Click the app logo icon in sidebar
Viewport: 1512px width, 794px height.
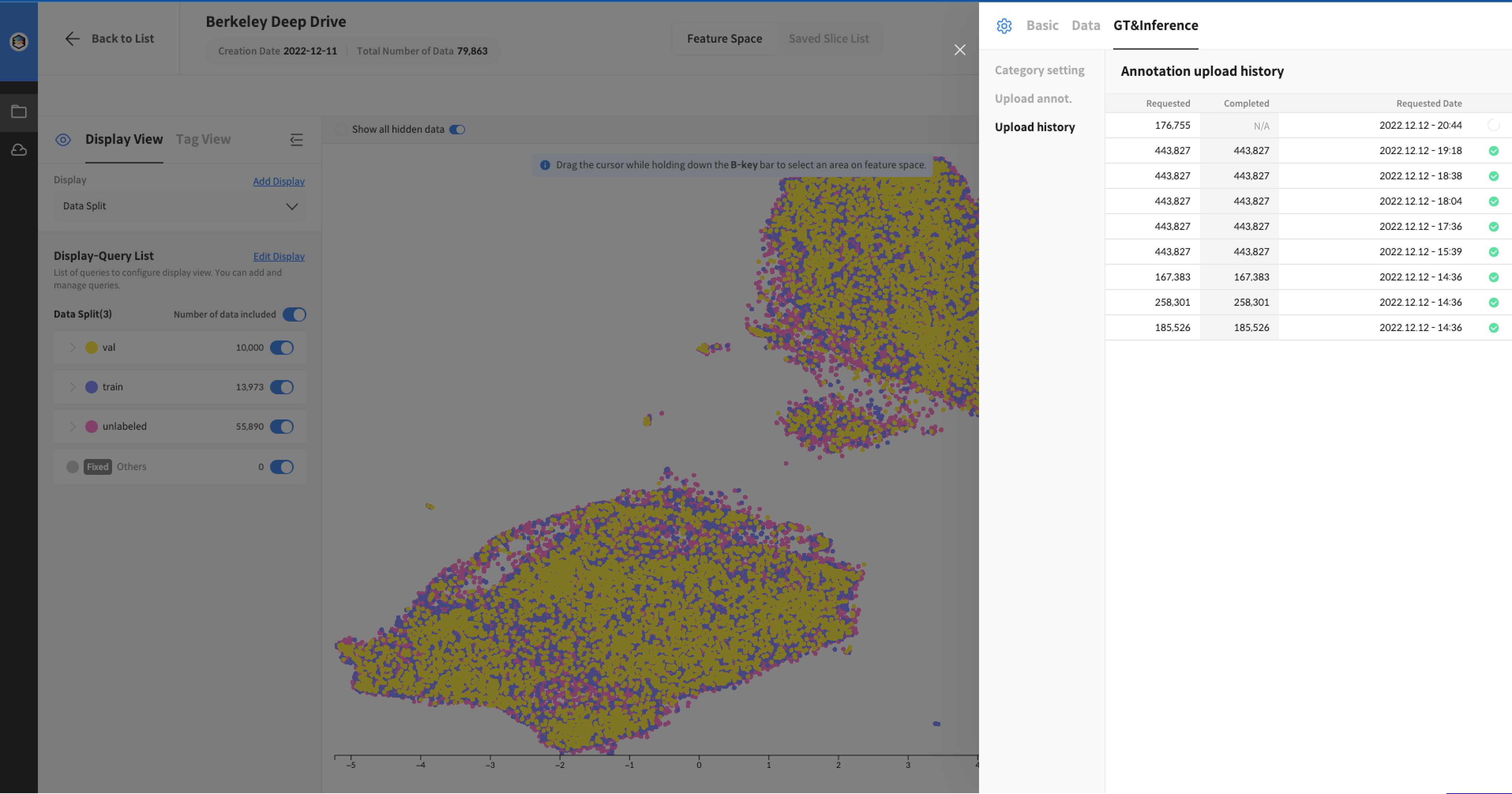tap(19, 41)
